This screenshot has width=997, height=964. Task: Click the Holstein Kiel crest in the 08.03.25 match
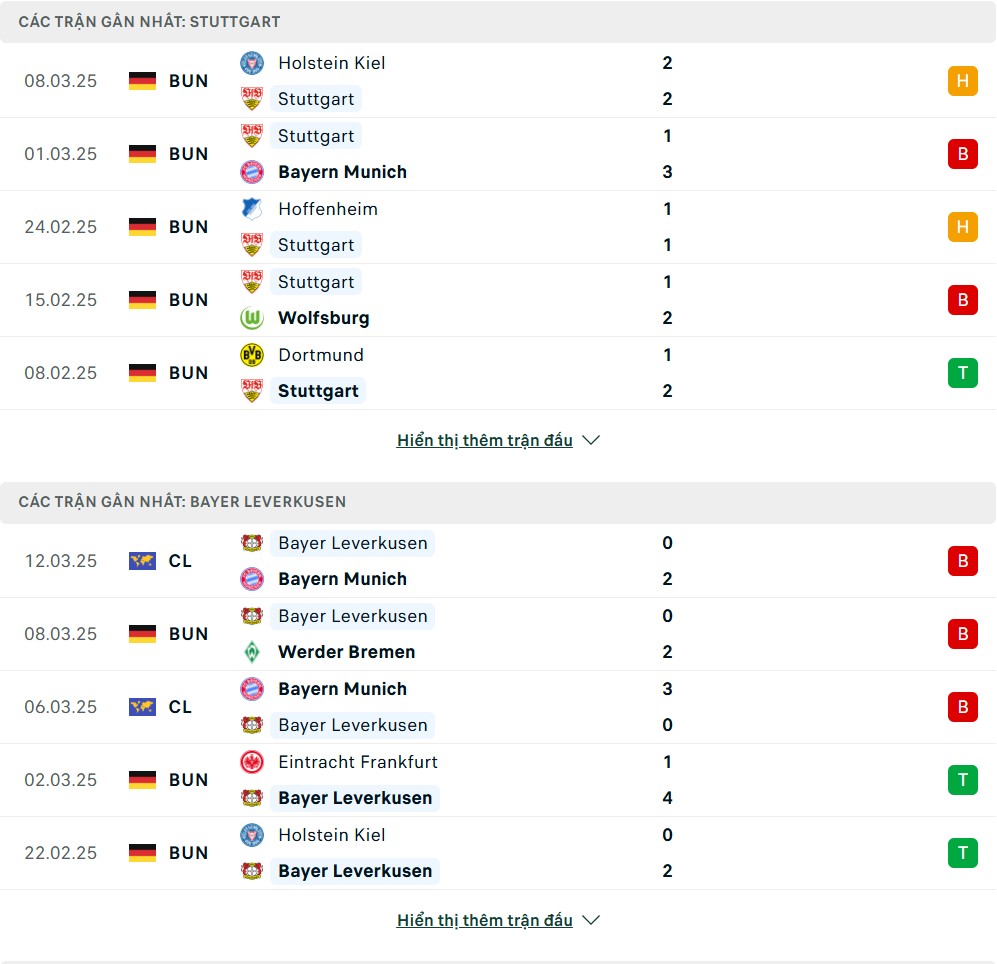coord(252,63)
